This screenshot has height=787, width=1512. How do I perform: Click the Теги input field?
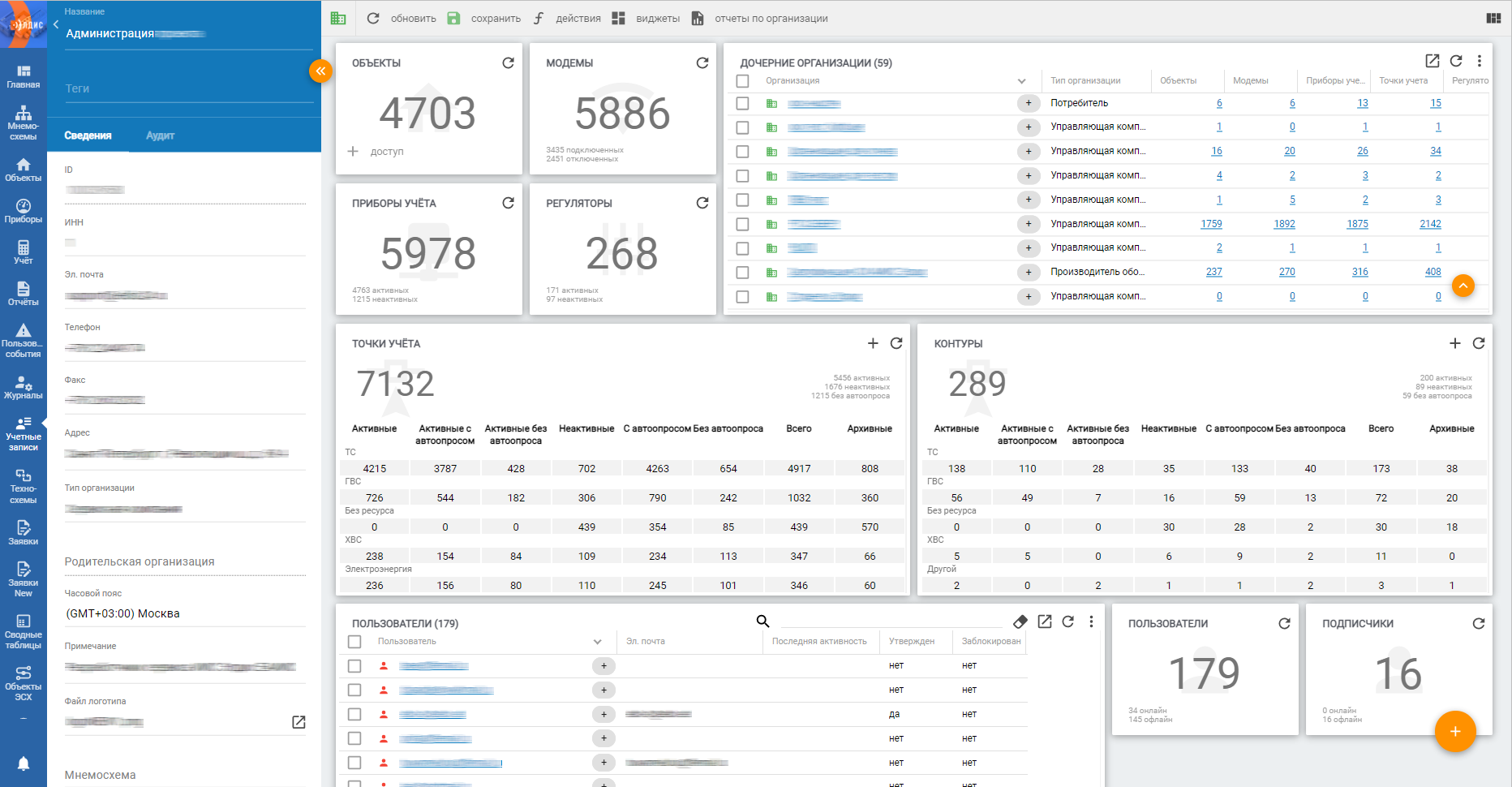coord(189,88)
